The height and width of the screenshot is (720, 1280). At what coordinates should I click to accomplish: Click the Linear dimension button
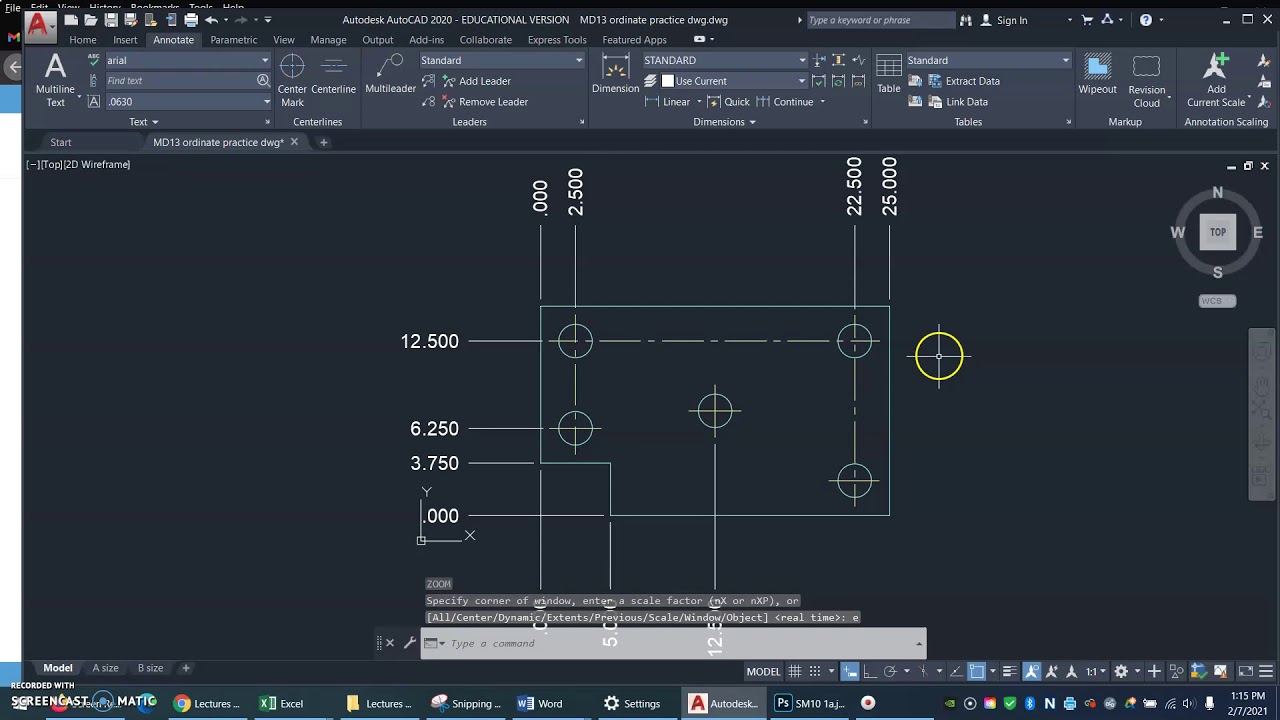[x=667, y=102]
